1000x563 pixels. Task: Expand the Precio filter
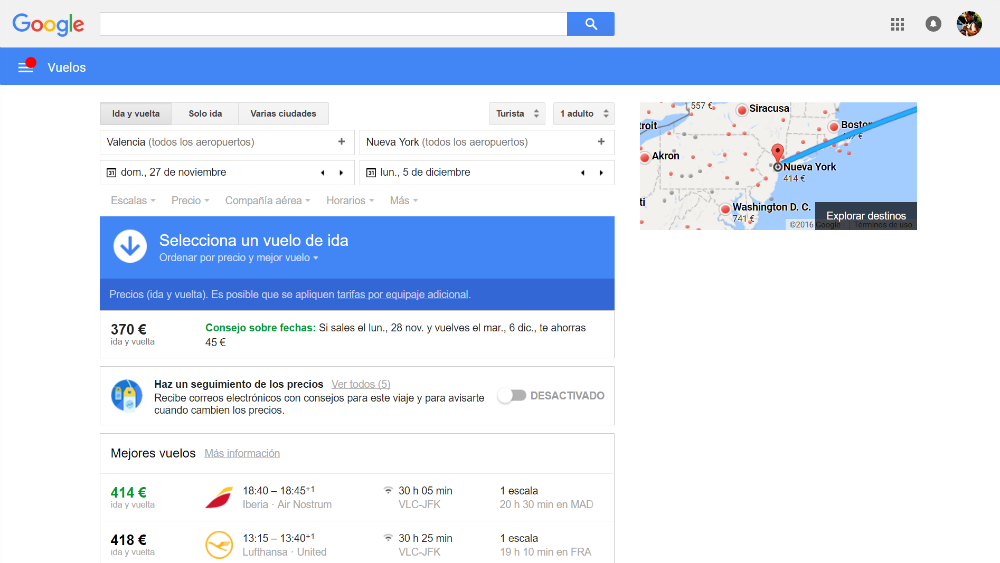190,200
